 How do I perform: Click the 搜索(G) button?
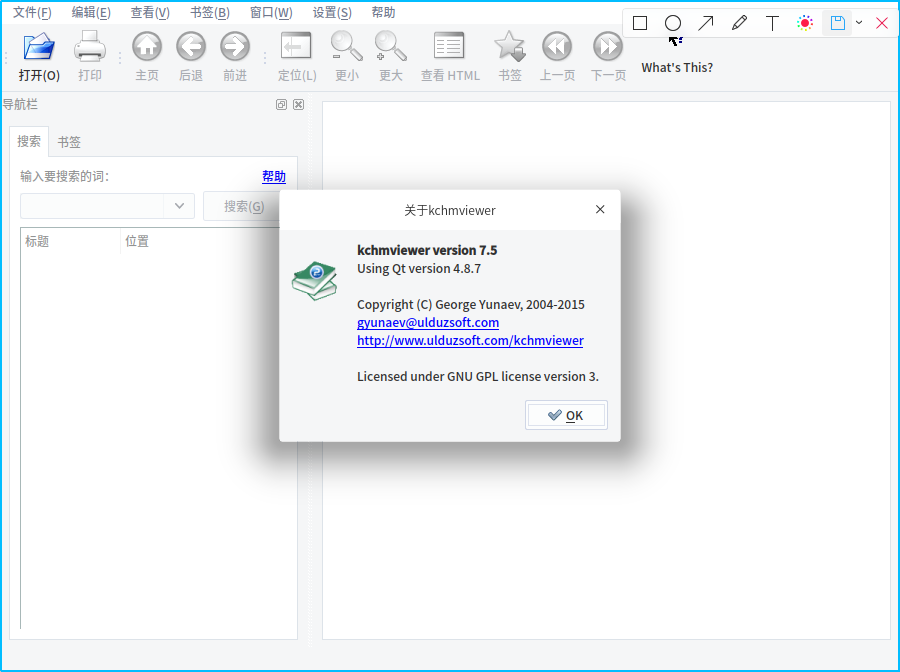pos(243,207)
